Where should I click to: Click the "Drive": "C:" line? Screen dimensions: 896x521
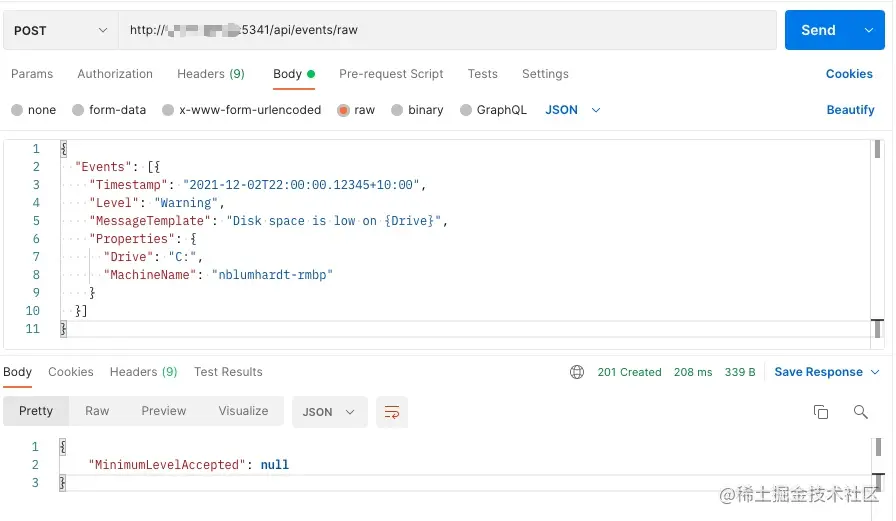coord(153,257)
